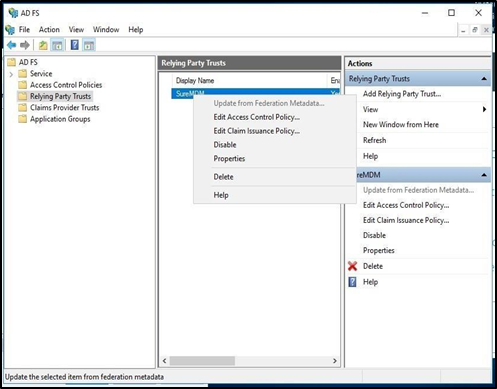
Task: Click Edit Claim Issuance Policy in Actions pane
Action: (x=406, y=220)
